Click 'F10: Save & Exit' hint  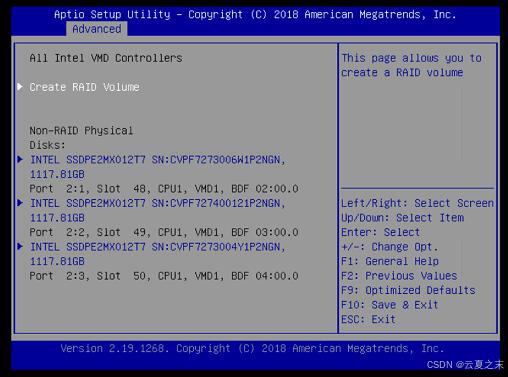[390, 305]
